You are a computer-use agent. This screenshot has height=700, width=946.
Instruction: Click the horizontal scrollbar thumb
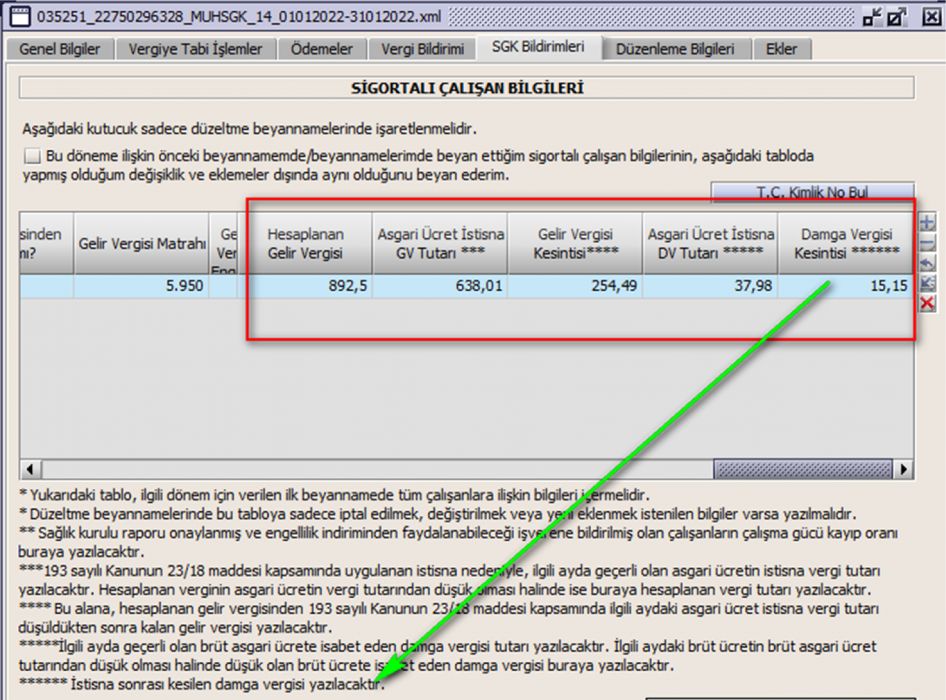(802, 469)
